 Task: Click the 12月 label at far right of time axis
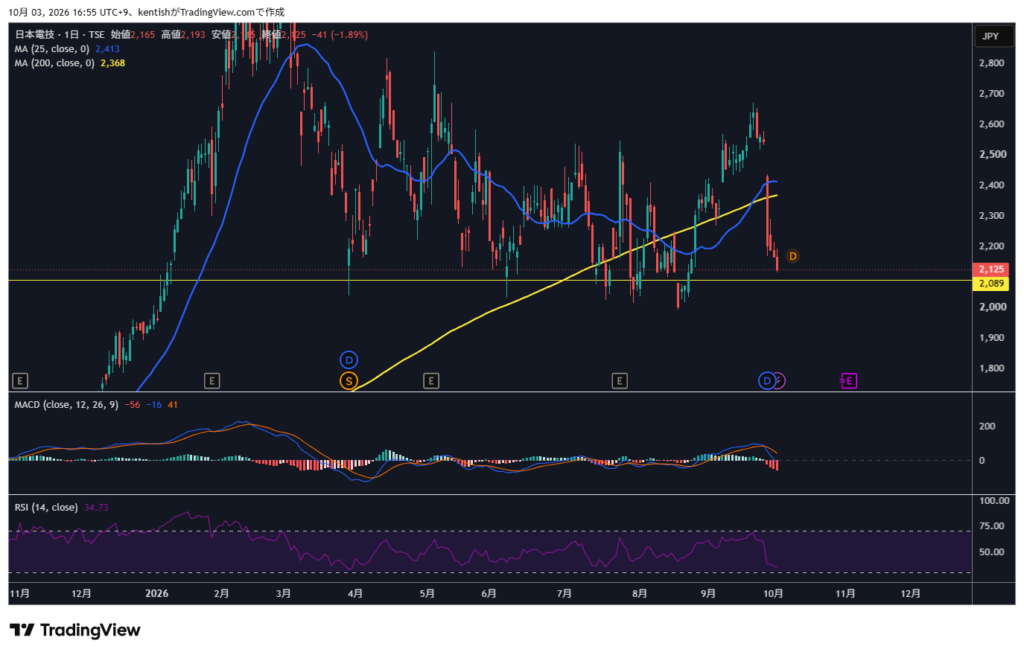click(x=910, y=594)
